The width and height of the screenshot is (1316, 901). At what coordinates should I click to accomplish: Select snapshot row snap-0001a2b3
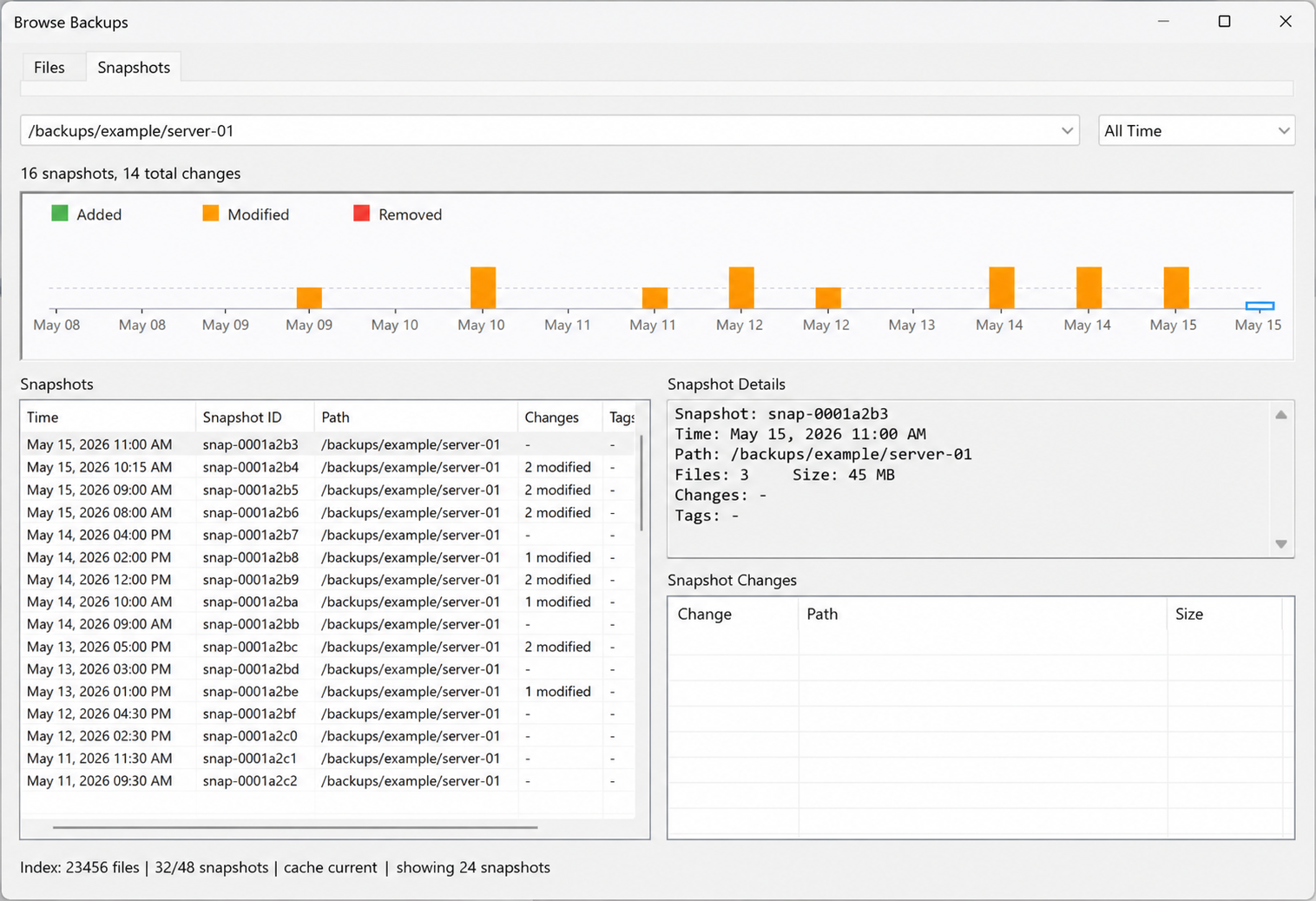(x=328, y=444)
